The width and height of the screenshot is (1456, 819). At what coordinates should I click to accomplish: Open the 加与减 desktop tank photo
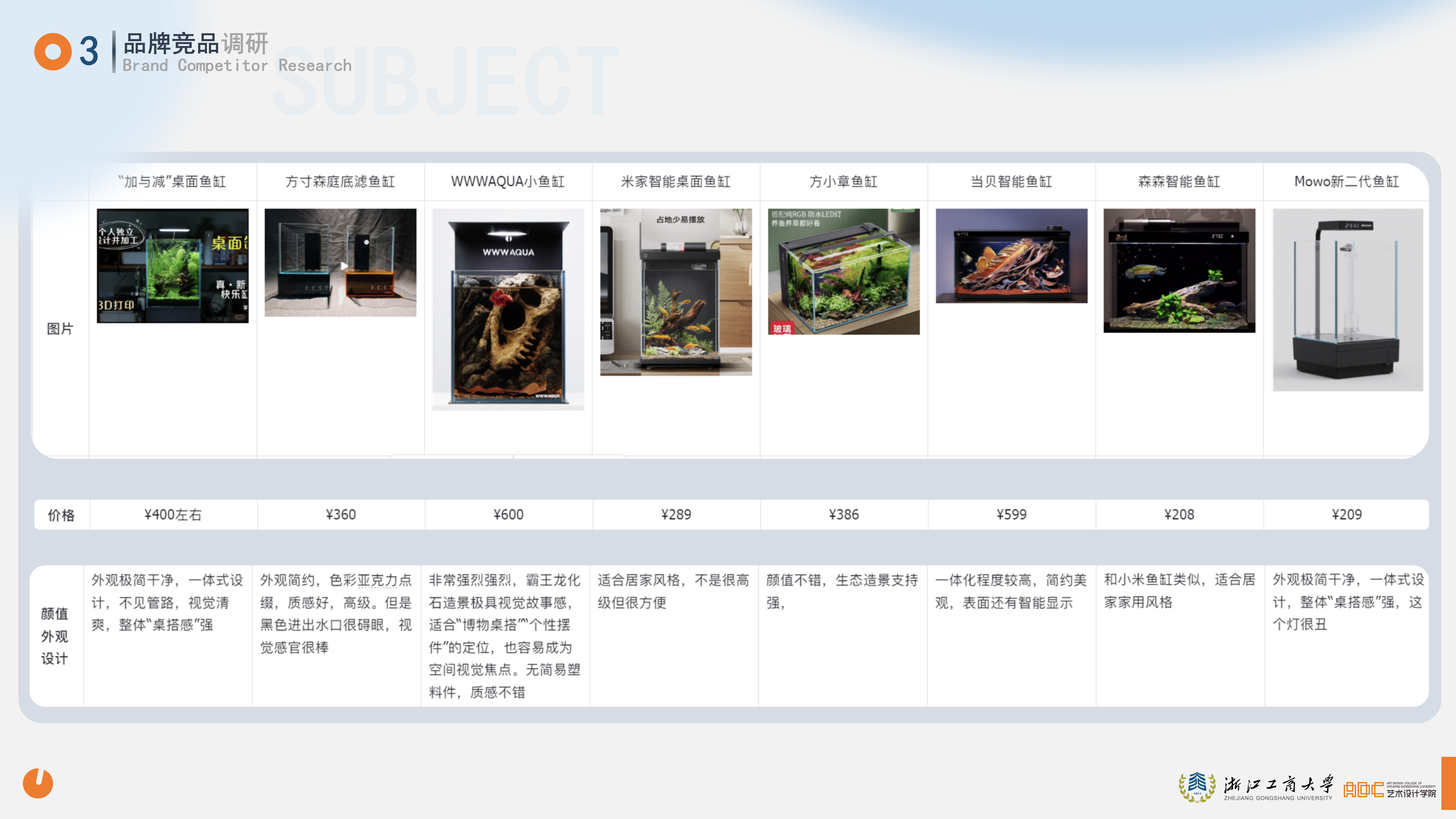pyautogui.click(x=173, y=266)
